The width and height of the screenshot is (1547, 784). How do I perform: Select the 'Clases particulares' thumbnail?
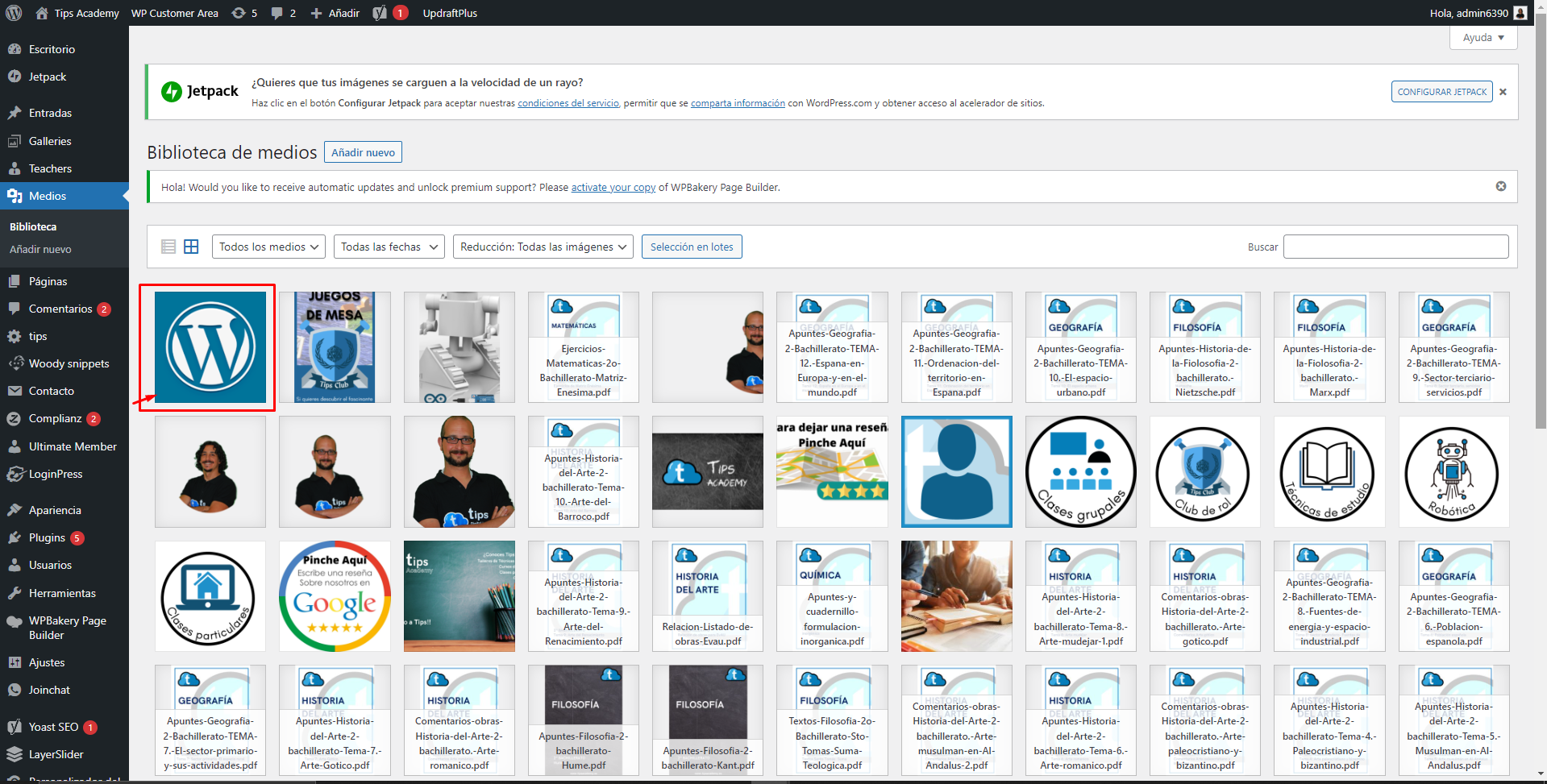(210, 596)
